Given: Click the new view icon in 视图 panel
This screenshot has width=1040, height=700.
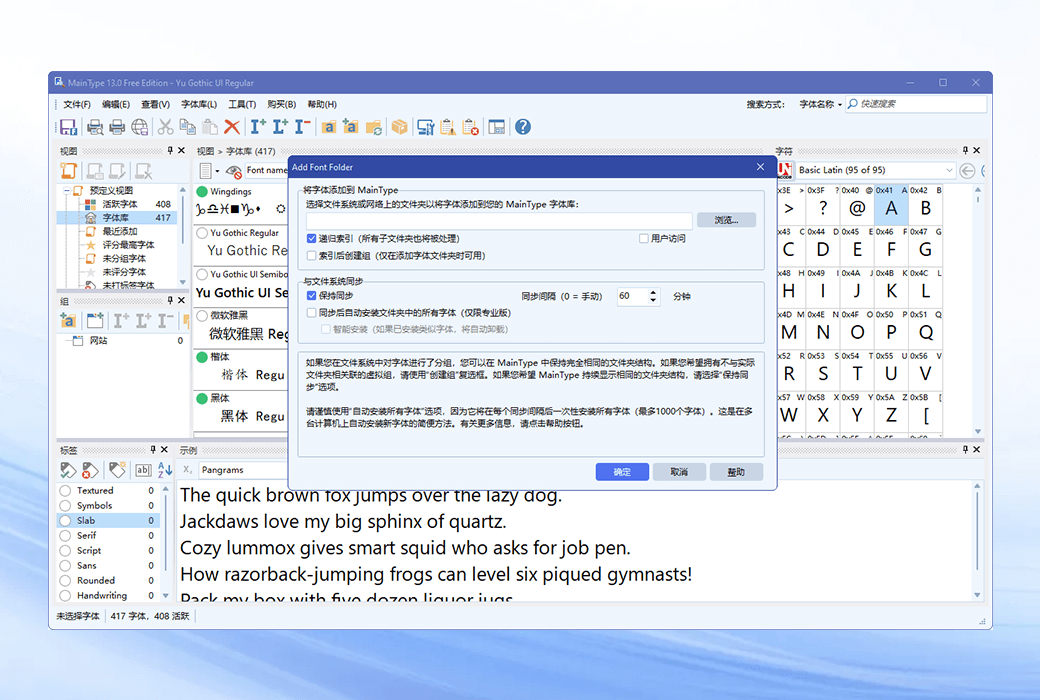Looking at the screenshot, I should [x=68, y=171].
